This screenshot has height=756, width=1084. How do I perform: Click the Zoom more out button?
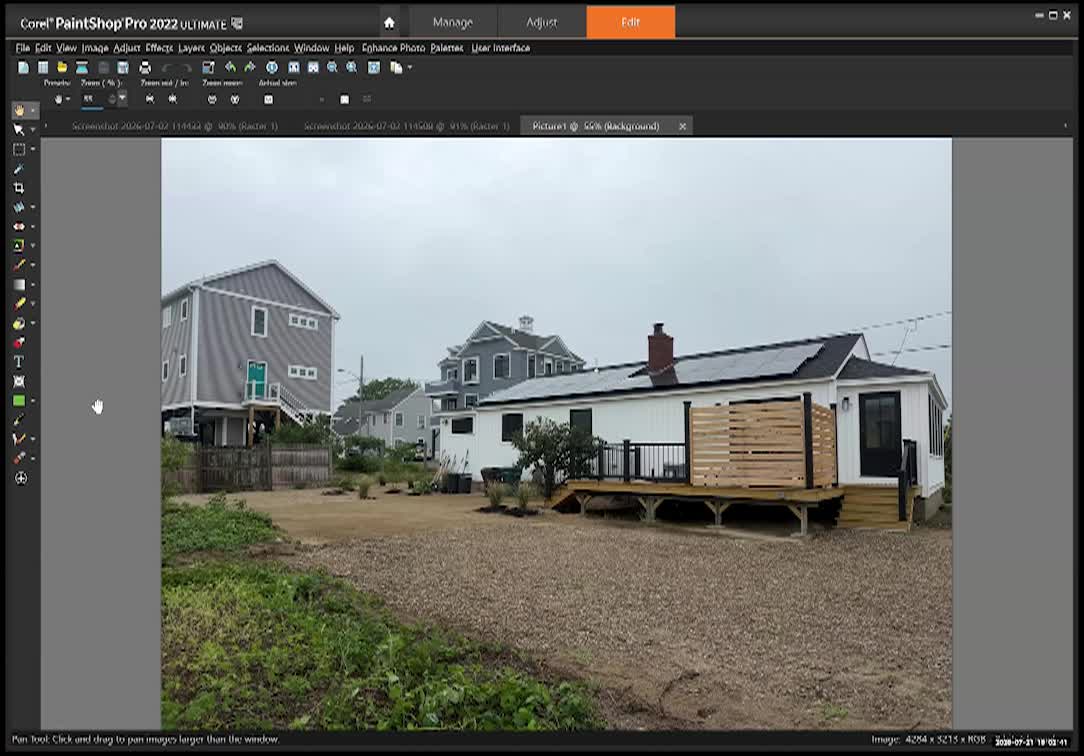pos(212,100)
